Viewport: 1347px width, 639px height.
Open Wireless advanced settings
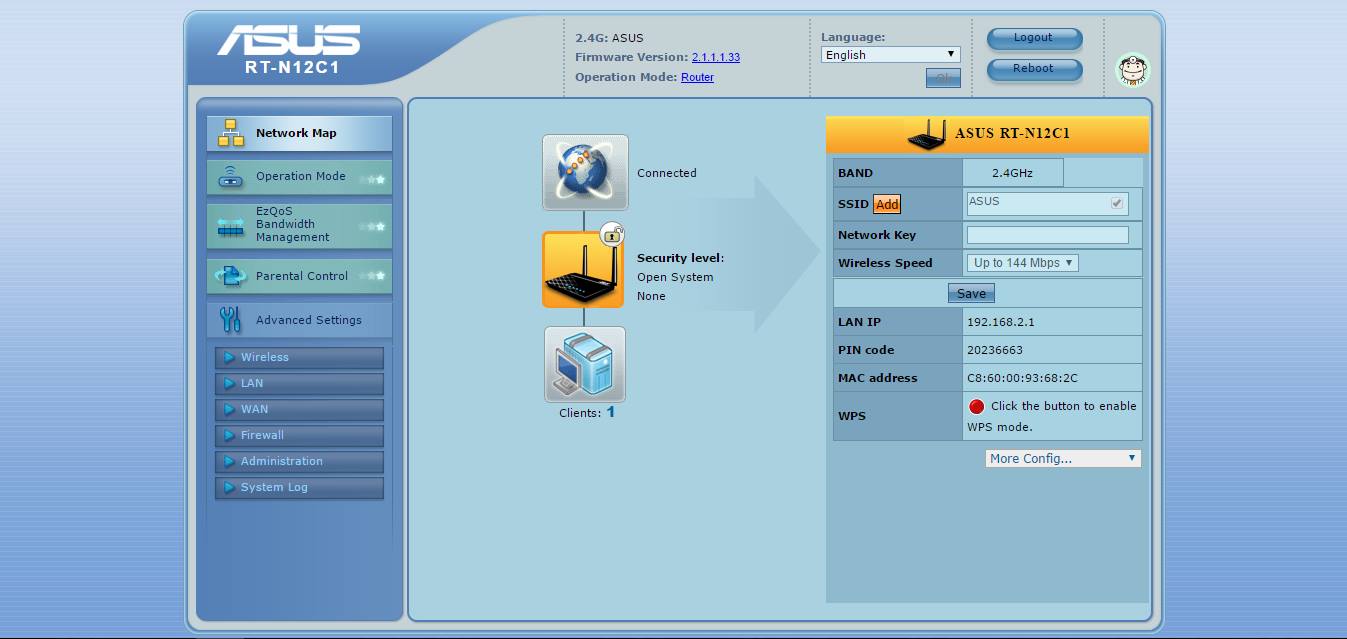299,358
